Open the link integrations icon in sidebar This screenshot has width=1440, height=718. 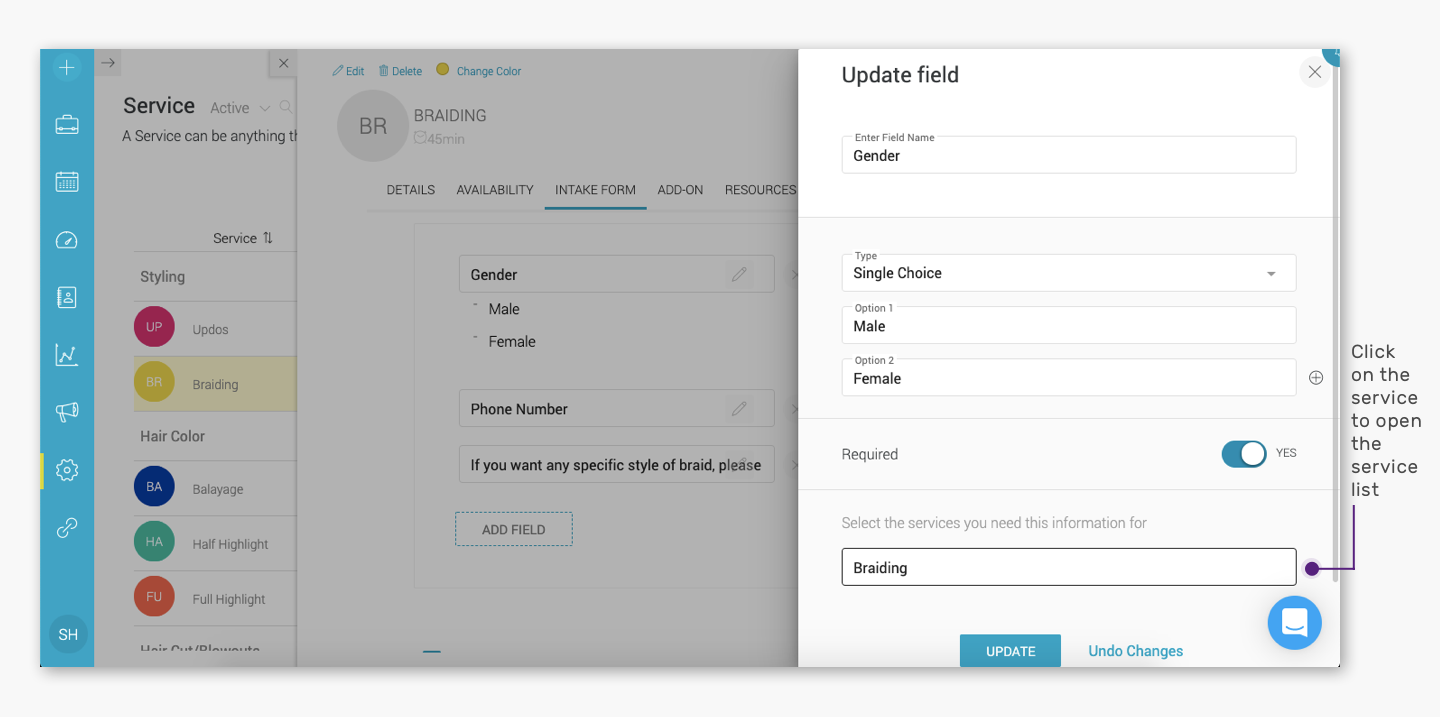[67, 528]
